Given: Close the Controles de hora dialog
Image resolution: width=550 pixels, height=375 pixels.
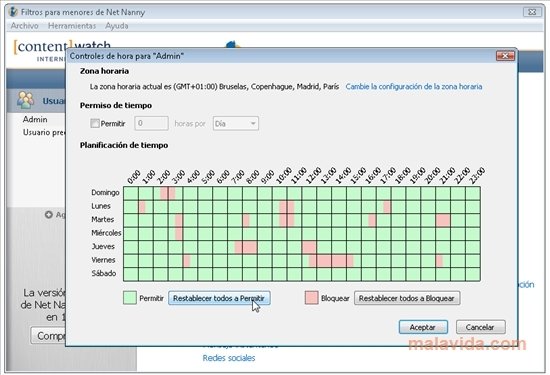Looking at the screenshot, I should tap(505, 56).
